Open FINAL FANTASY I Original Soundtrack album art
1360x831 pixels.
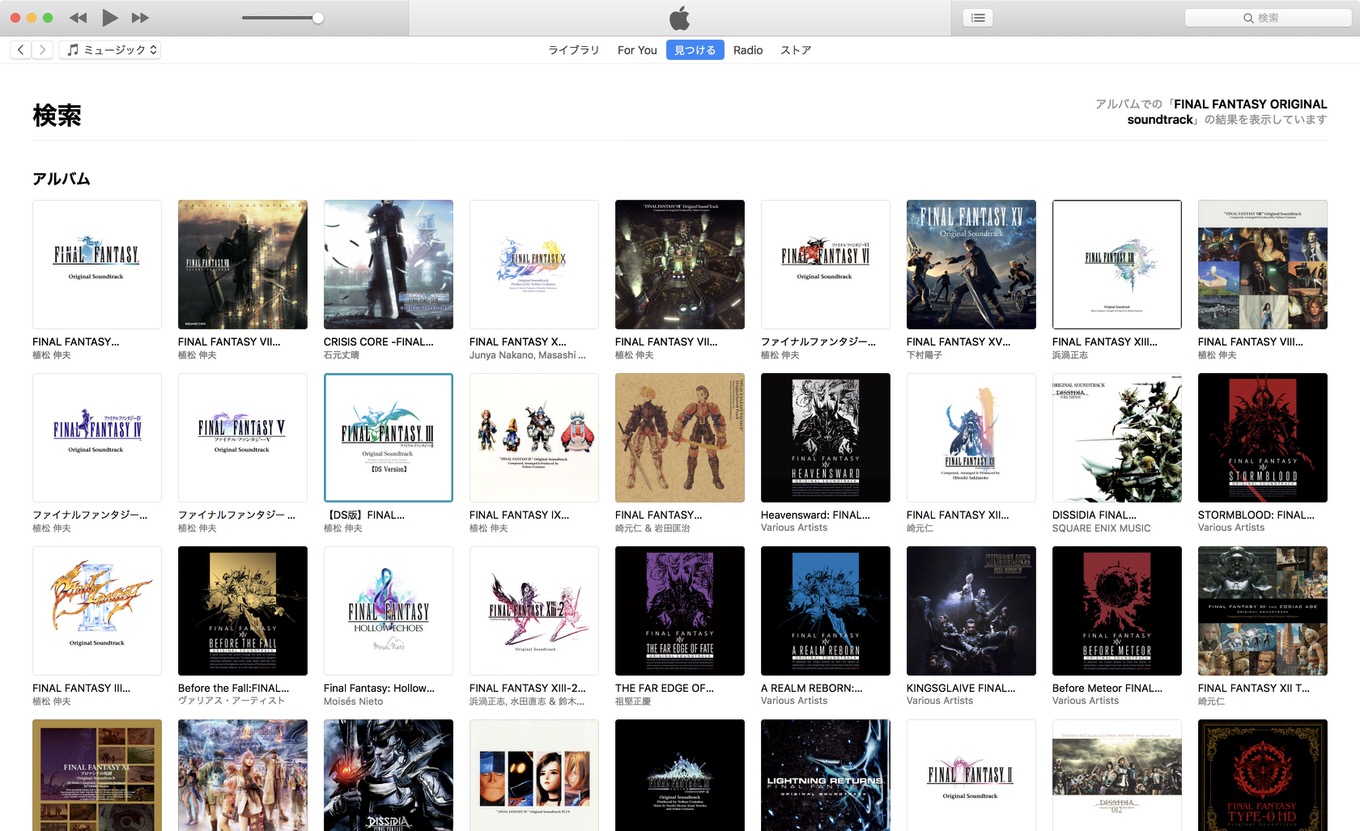coord(97,265)
